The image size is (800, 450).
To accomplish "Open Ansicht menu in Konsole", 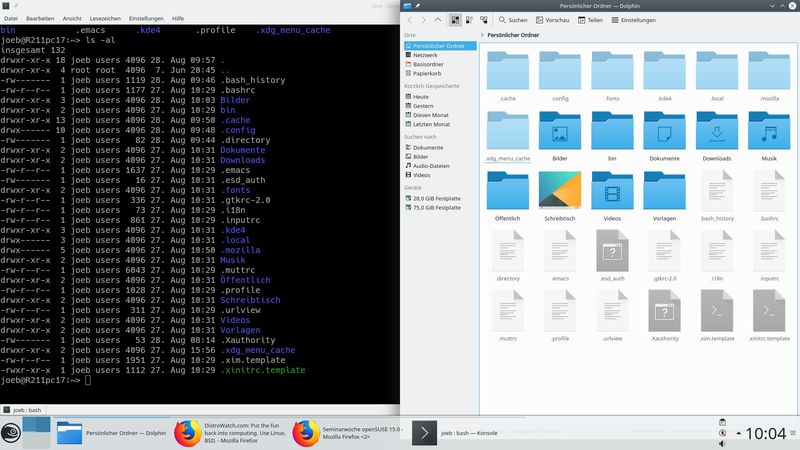I will pos(72,18).
